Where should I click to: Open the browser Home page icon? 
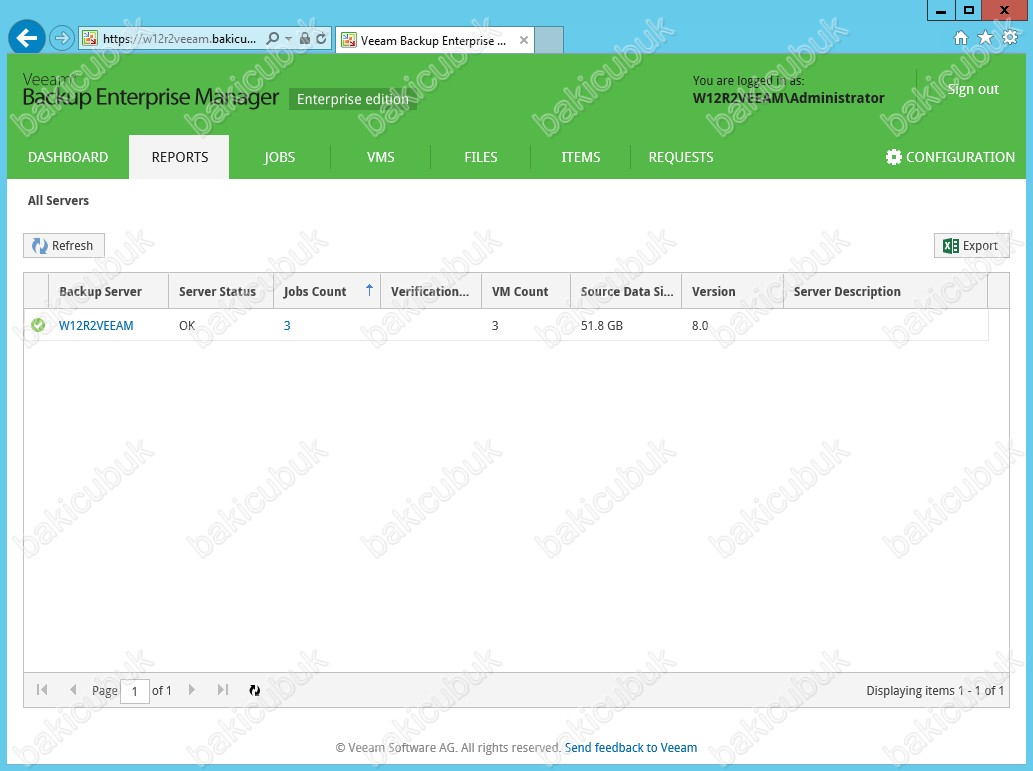961,38
